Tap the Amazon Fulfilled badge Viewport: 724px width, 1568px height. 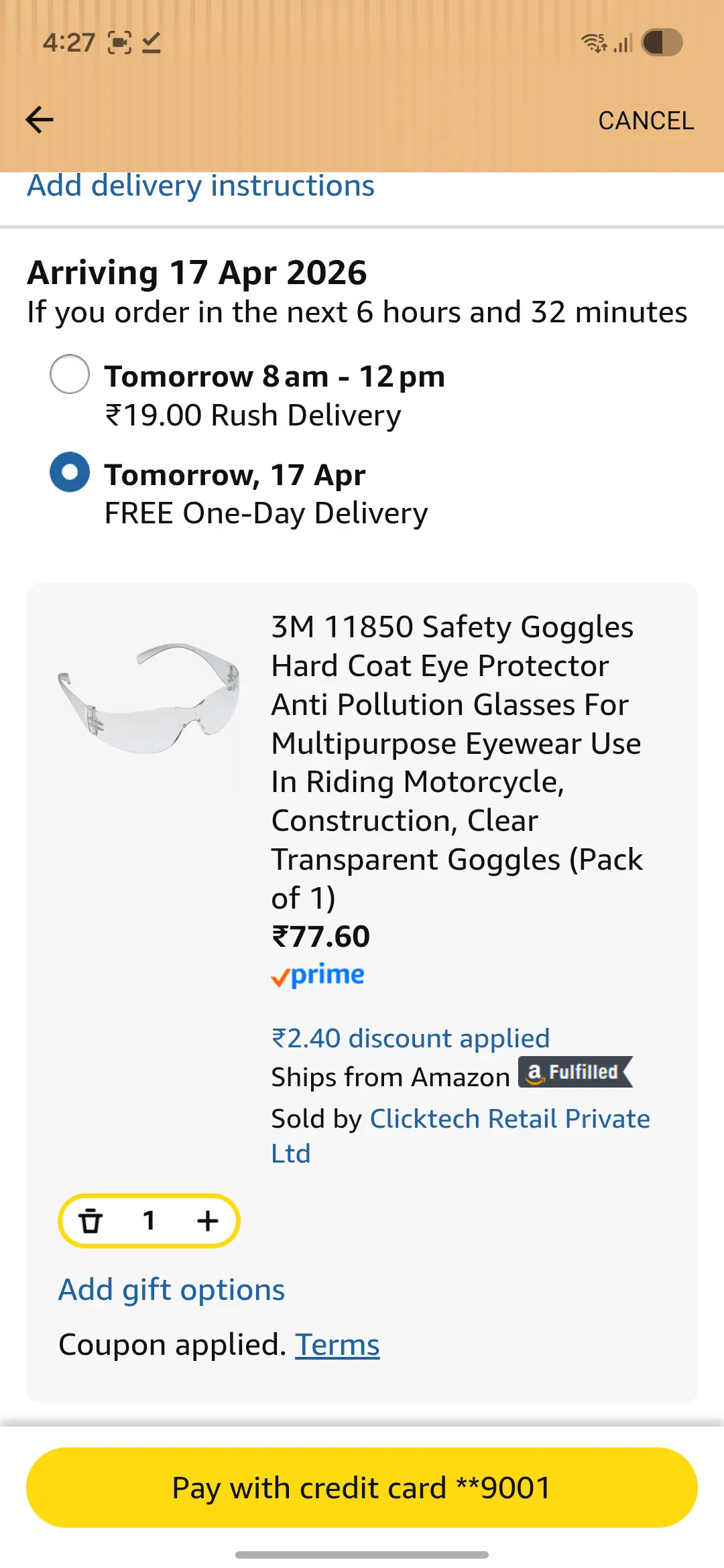point(575,1072)
